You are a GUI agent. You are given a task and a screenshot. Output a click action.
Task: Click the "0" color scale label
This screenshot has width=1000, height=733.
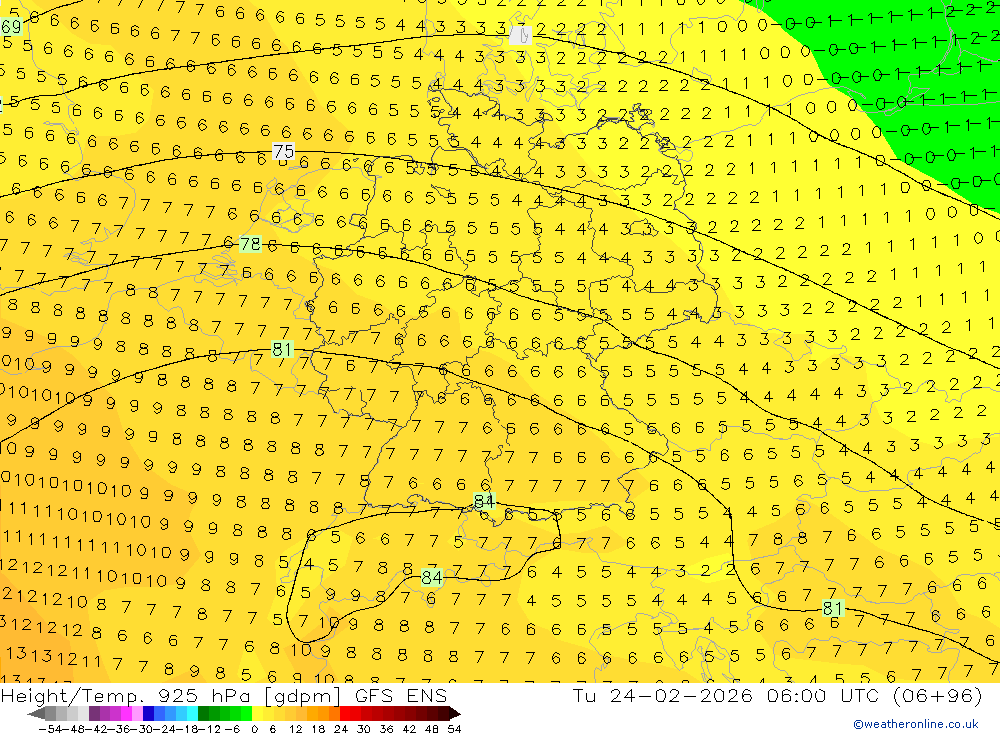(254, 729)
